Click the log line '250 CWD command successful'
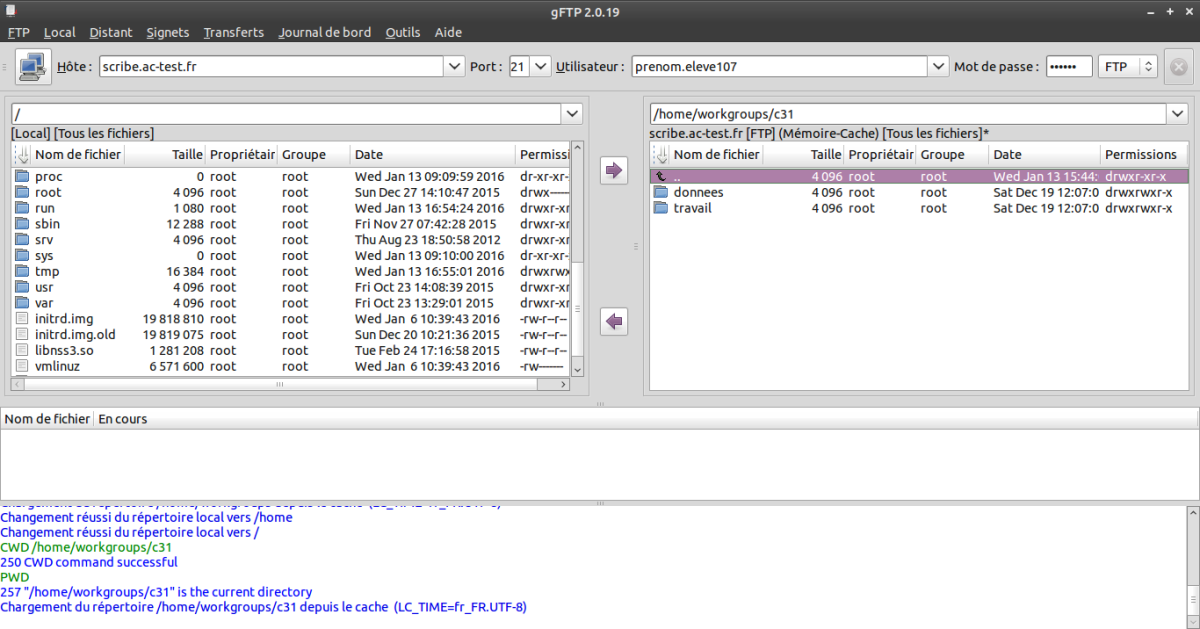This screenshot has height=629, width=1200. pyautogui.click(x=89, y=562)
